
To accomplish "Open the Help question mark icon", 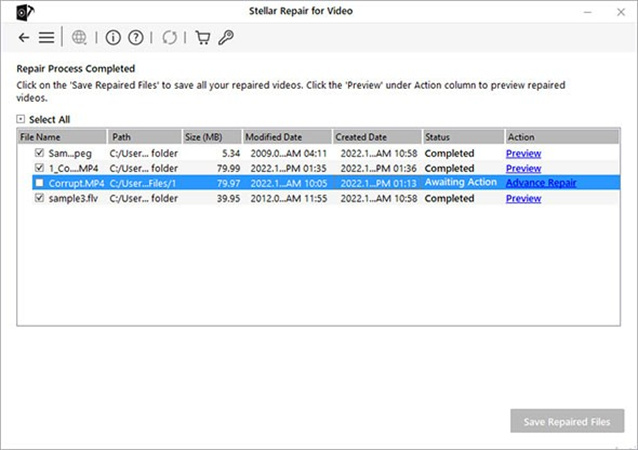I will (x=136, y=38).
